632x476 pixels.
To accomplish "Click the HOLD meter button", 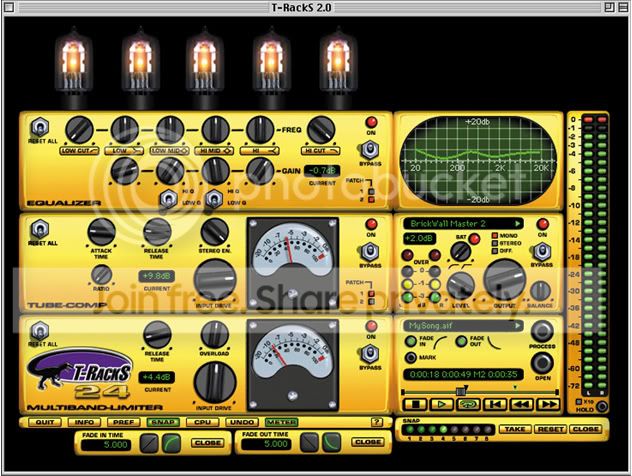I will pos(601,406).
